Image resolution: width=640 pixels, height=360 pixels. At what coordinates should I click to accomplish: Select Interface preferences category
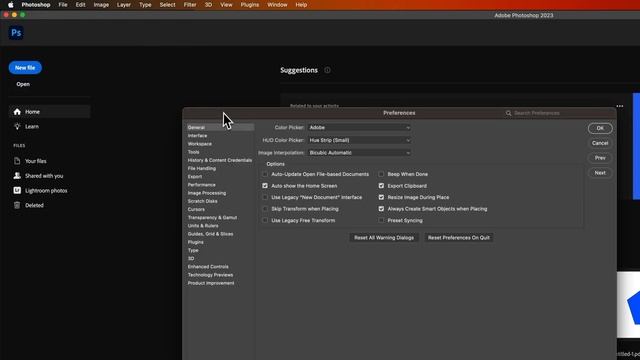click(x=198, y=136)
